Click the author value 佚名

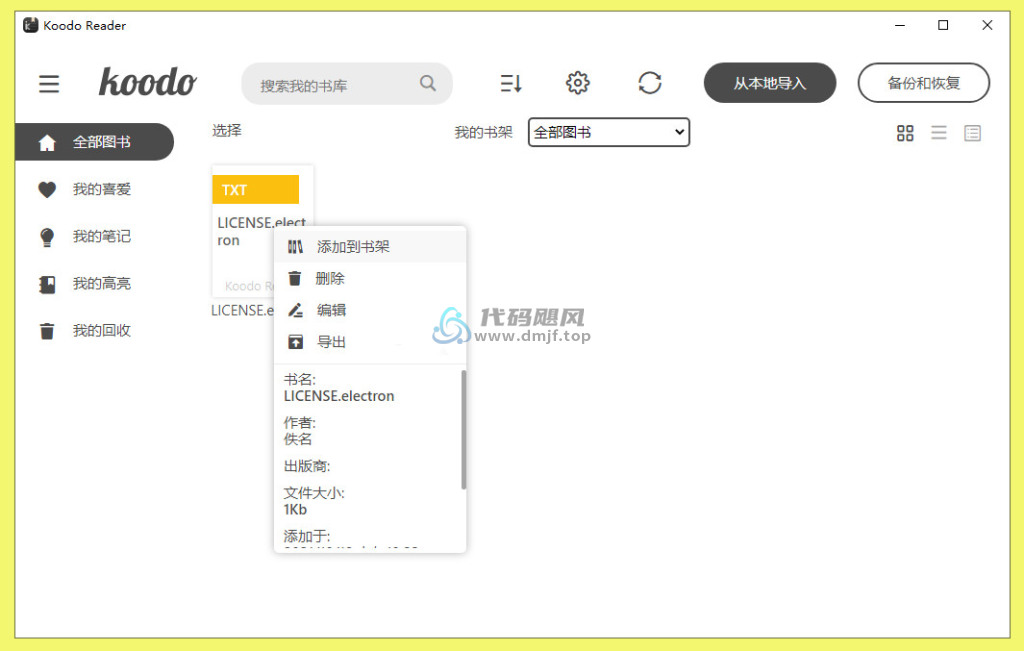point(298,439)
